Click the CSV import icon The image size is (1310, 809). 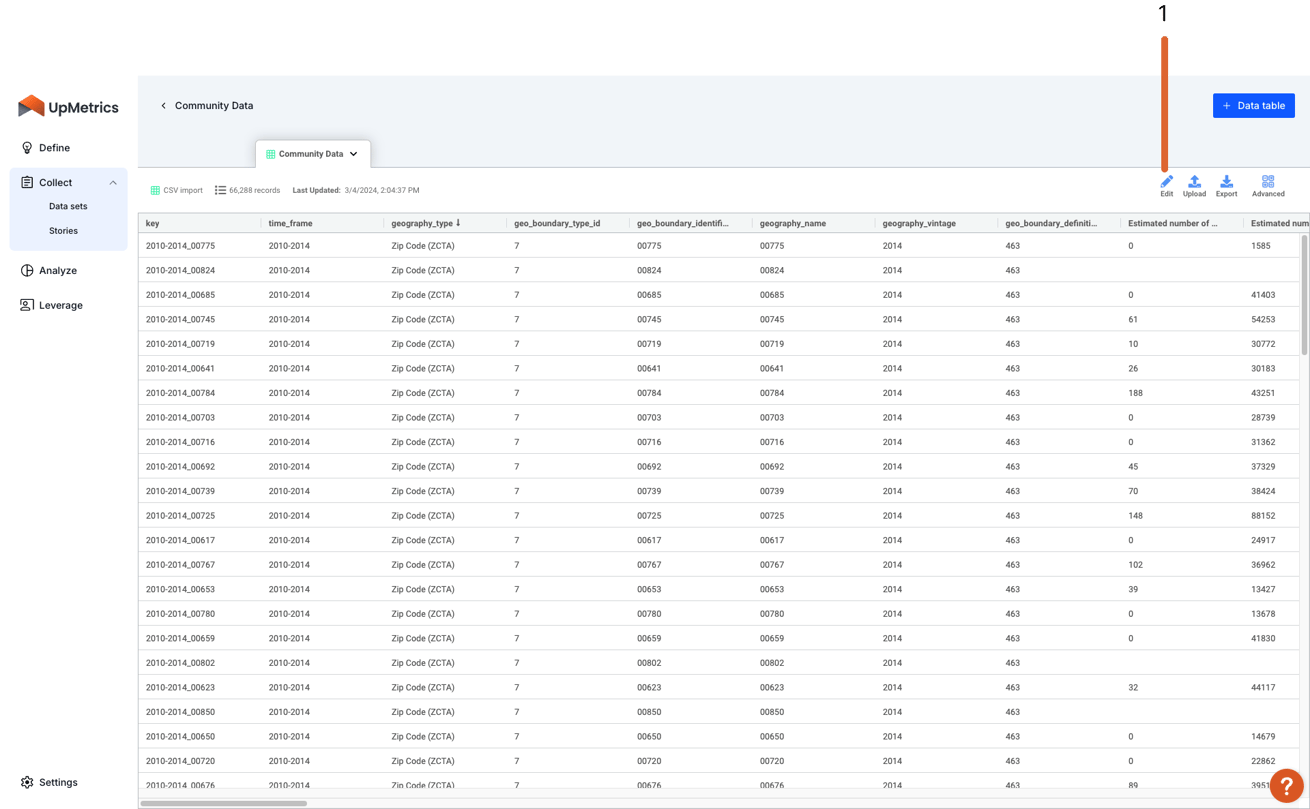pos(156,190)
